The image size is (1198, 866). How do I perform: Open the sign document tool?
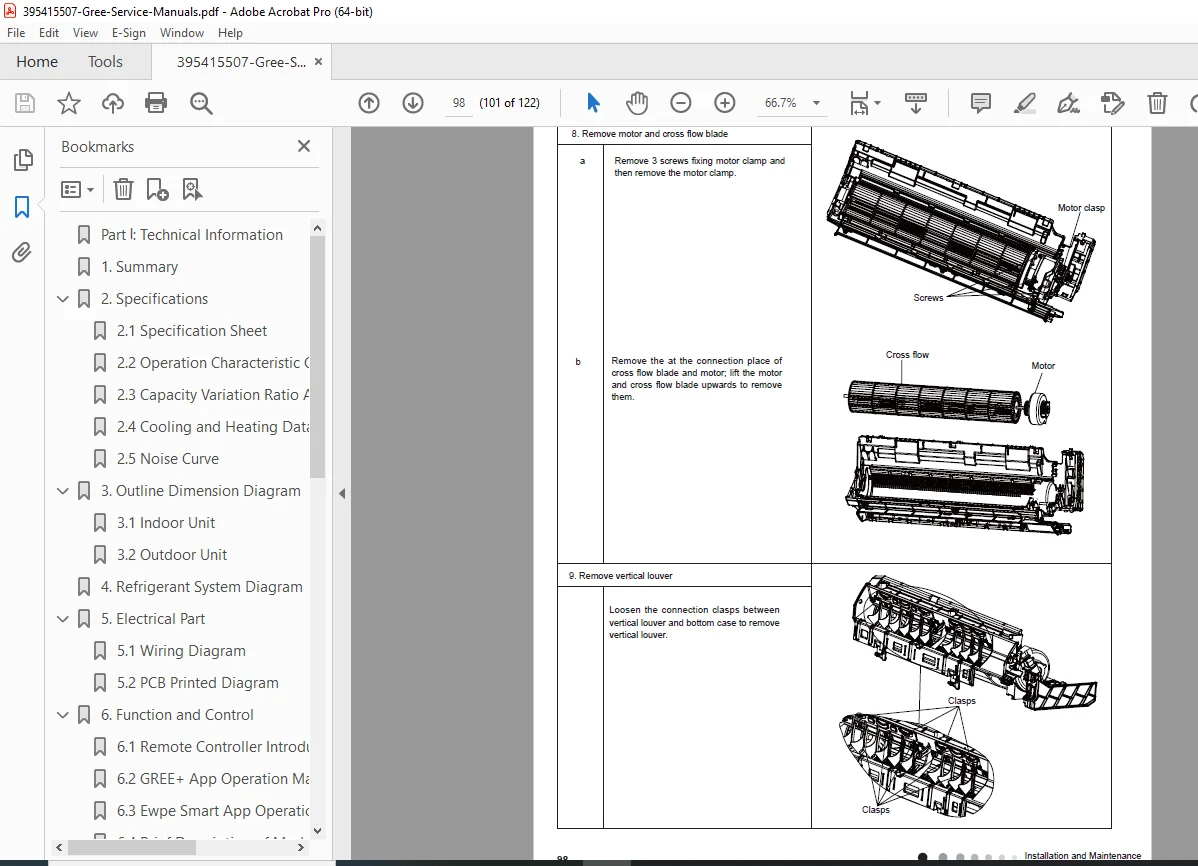coord(1068,103)
